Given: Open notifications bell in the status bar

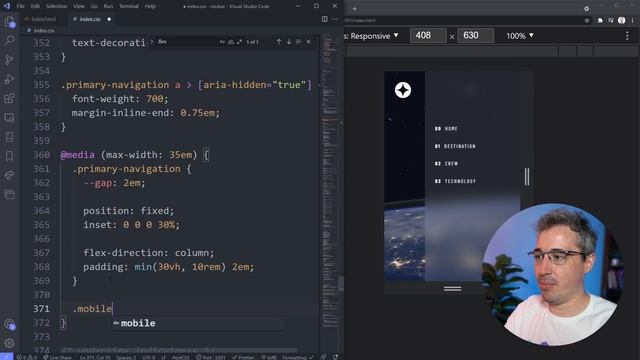Looking at the screenshot, I should point(335,357).
